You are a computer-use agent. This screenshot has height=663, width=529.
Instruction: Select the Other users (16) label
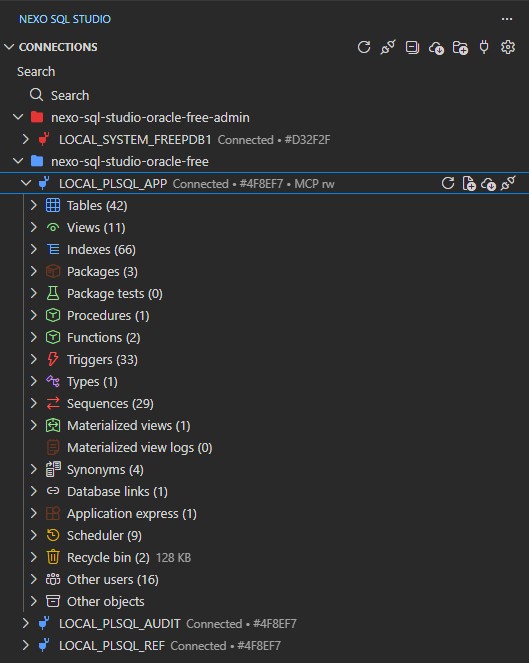pyautogui.click(x=113, y=579)
